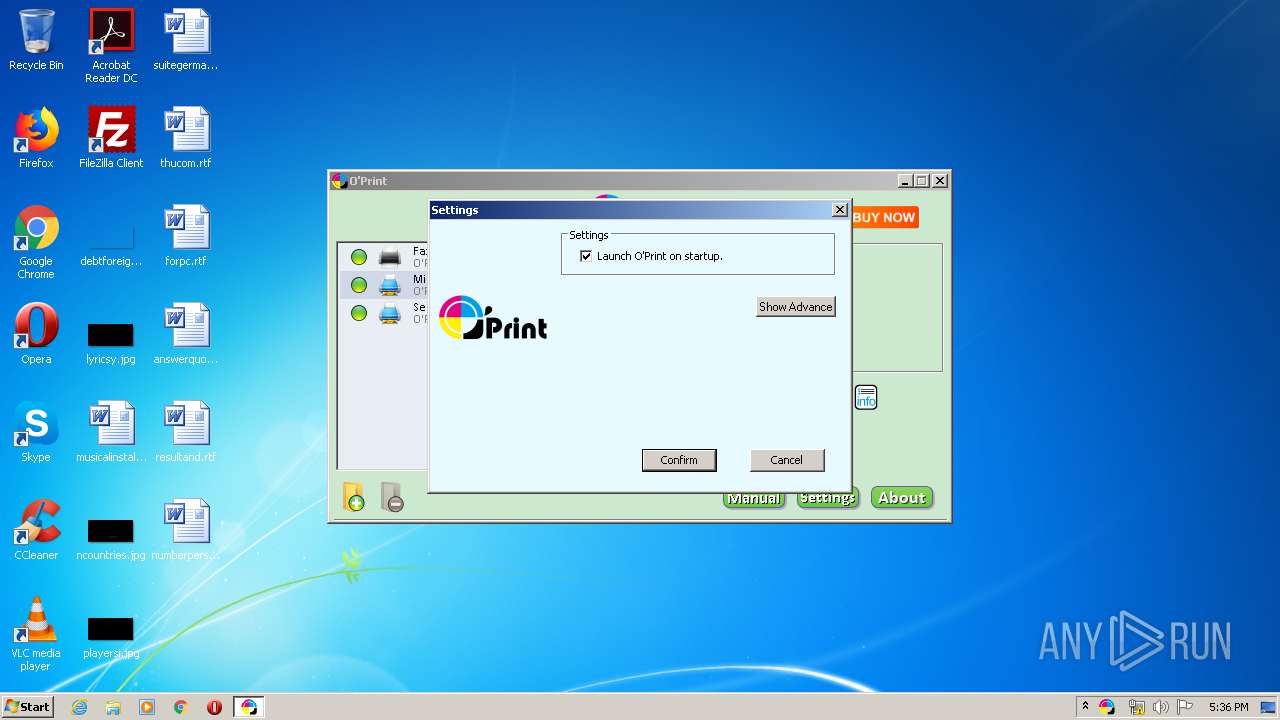The width and height of the screenshot is (1280, 720).
Task: Select forpc.rtf file on desktop
Action: click(x=186, y=236)
